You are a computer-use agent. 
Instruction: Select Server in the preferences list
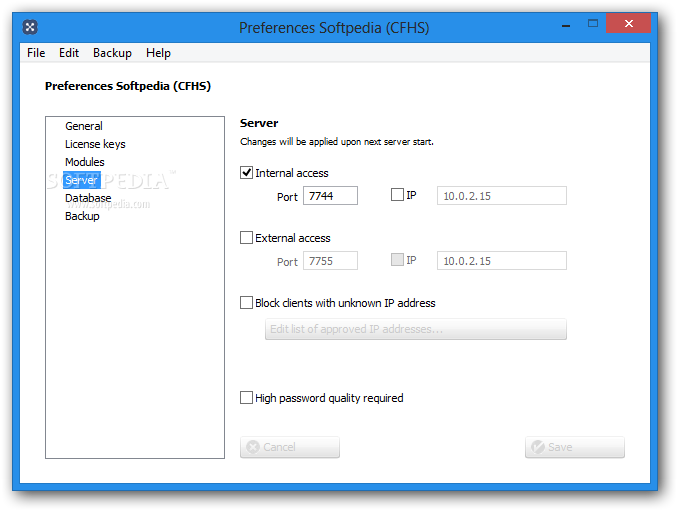81,180
